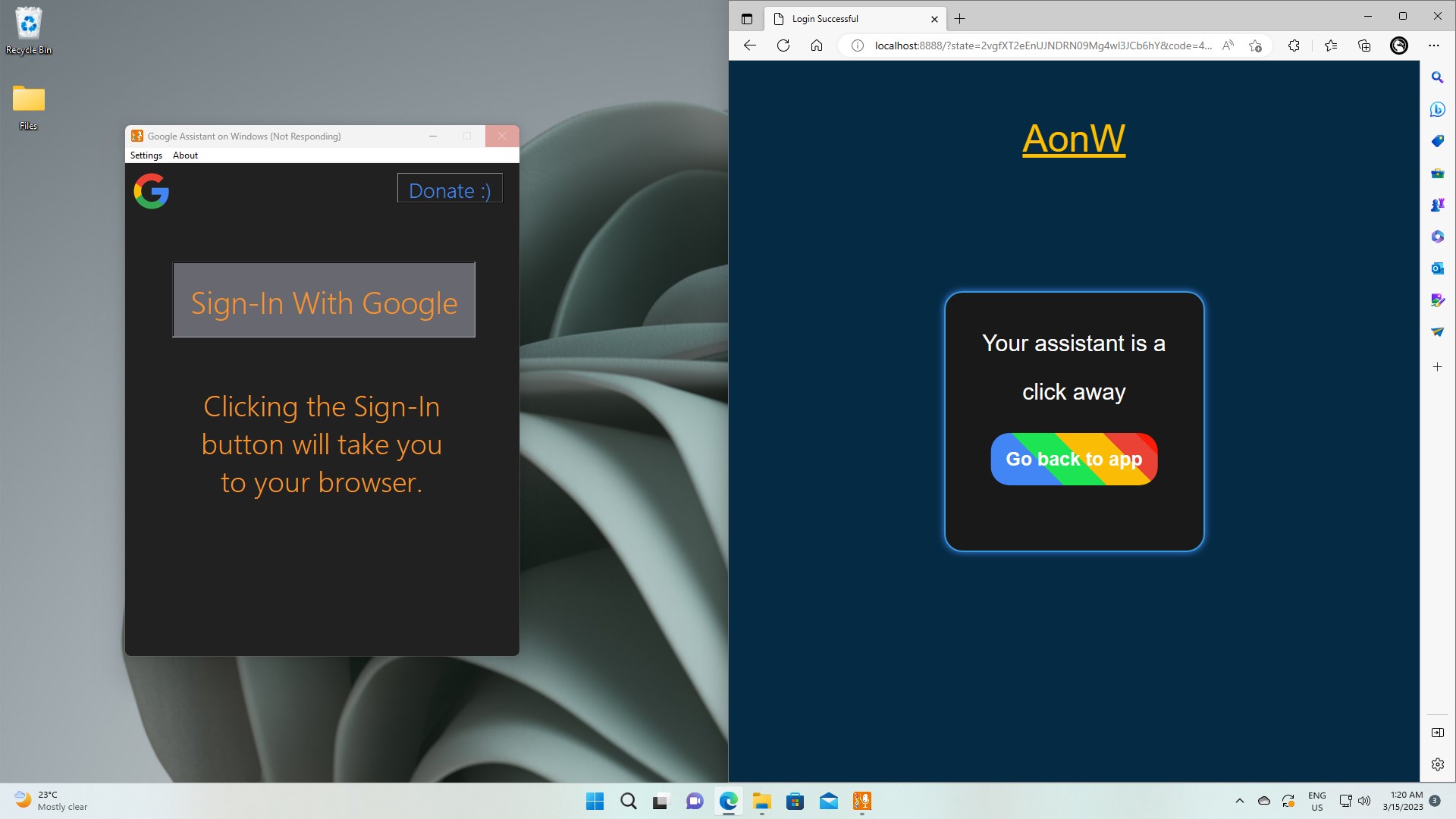Toggle sidebar visibility button at bottom
The height and width of the screenshot is (819, 1456).
[1437, 733]
